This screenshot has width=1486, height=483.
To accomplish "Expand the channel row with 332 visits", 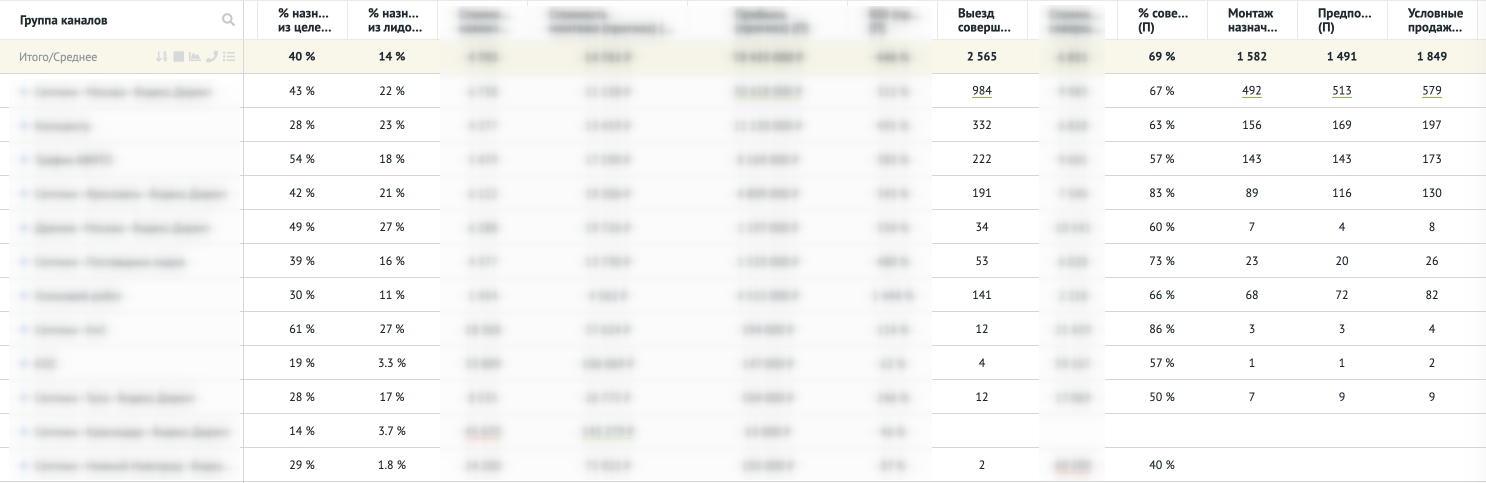I will tap(23, 126).
